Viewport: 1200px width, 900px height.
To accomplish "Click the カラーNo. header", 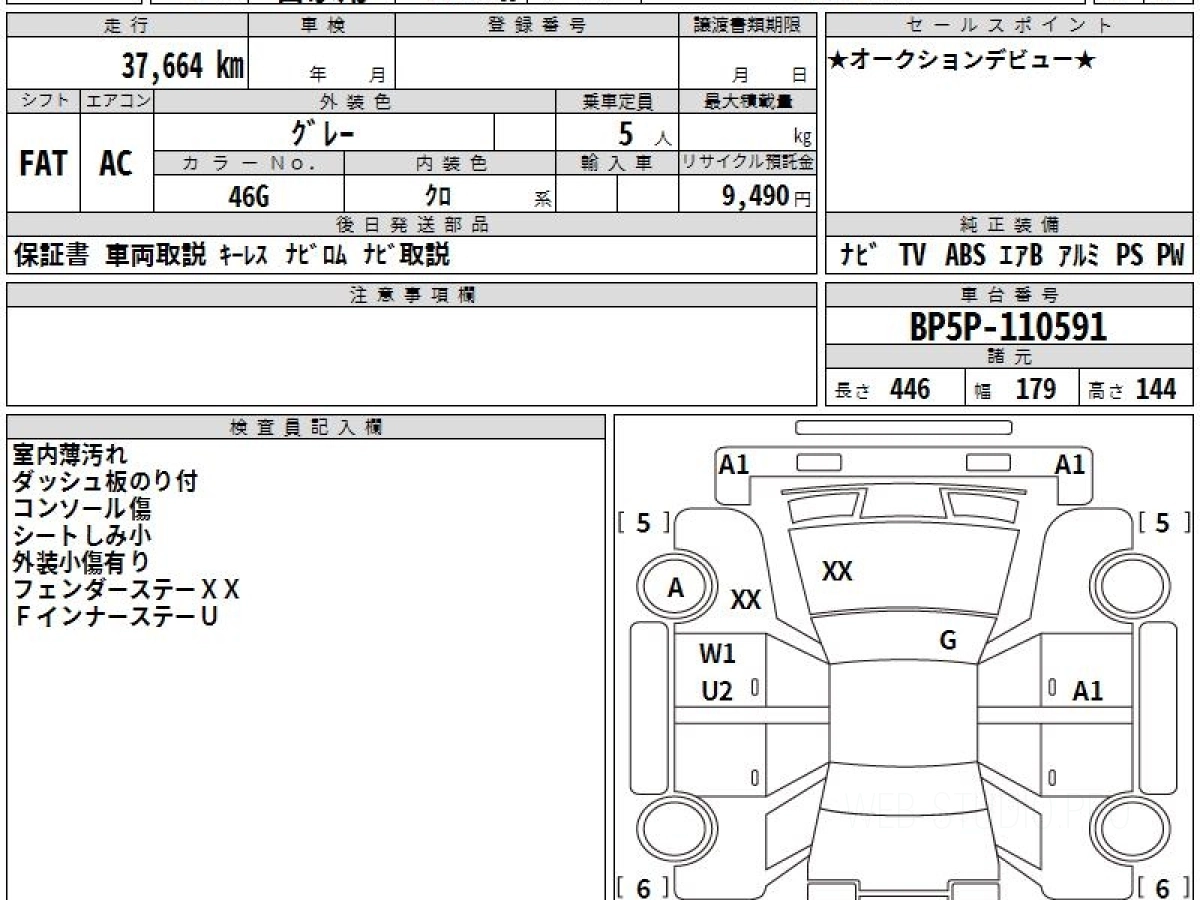I will click(x=249, y=163).
